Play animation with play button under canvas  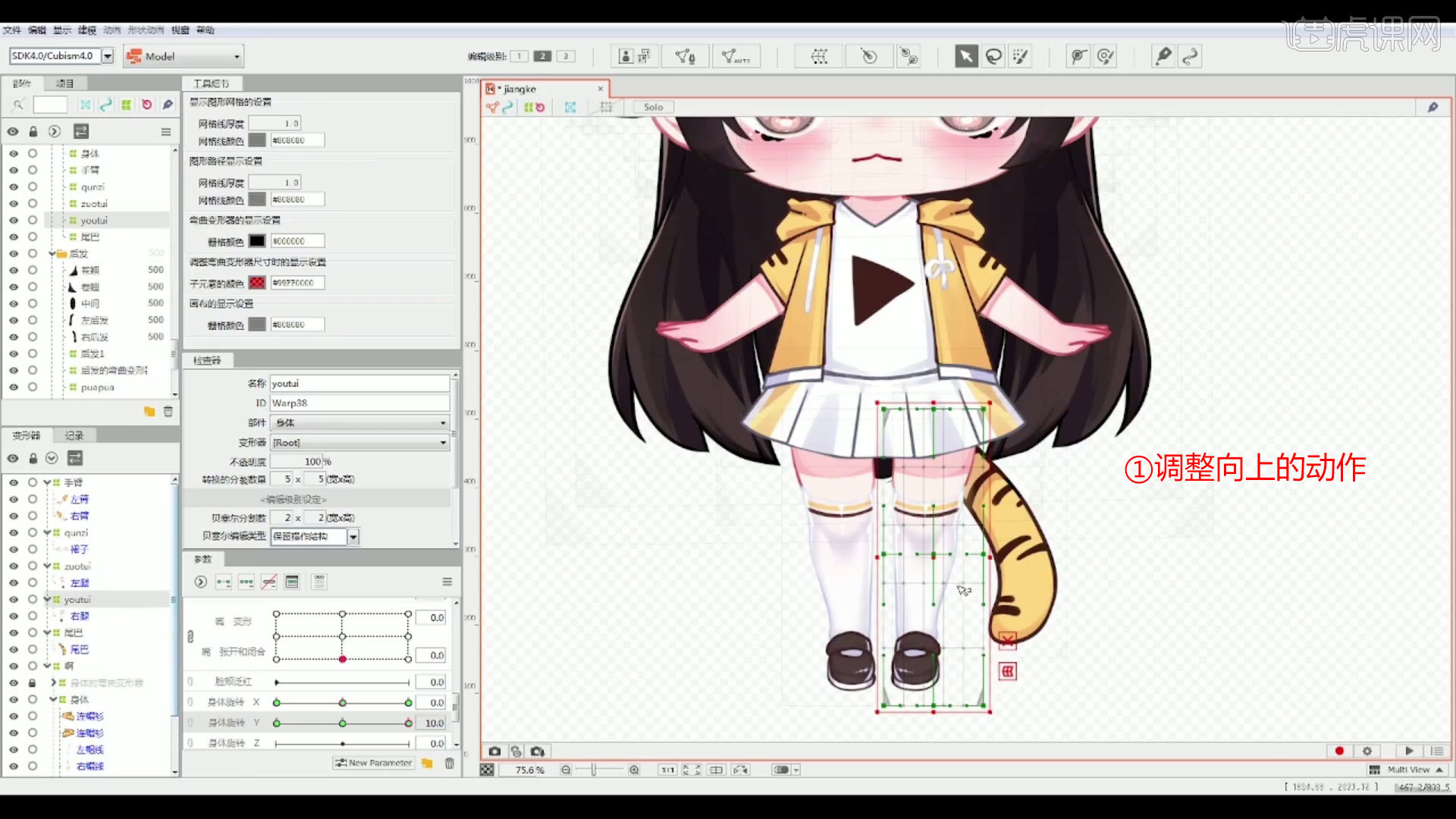click(x=1409, y=751)
